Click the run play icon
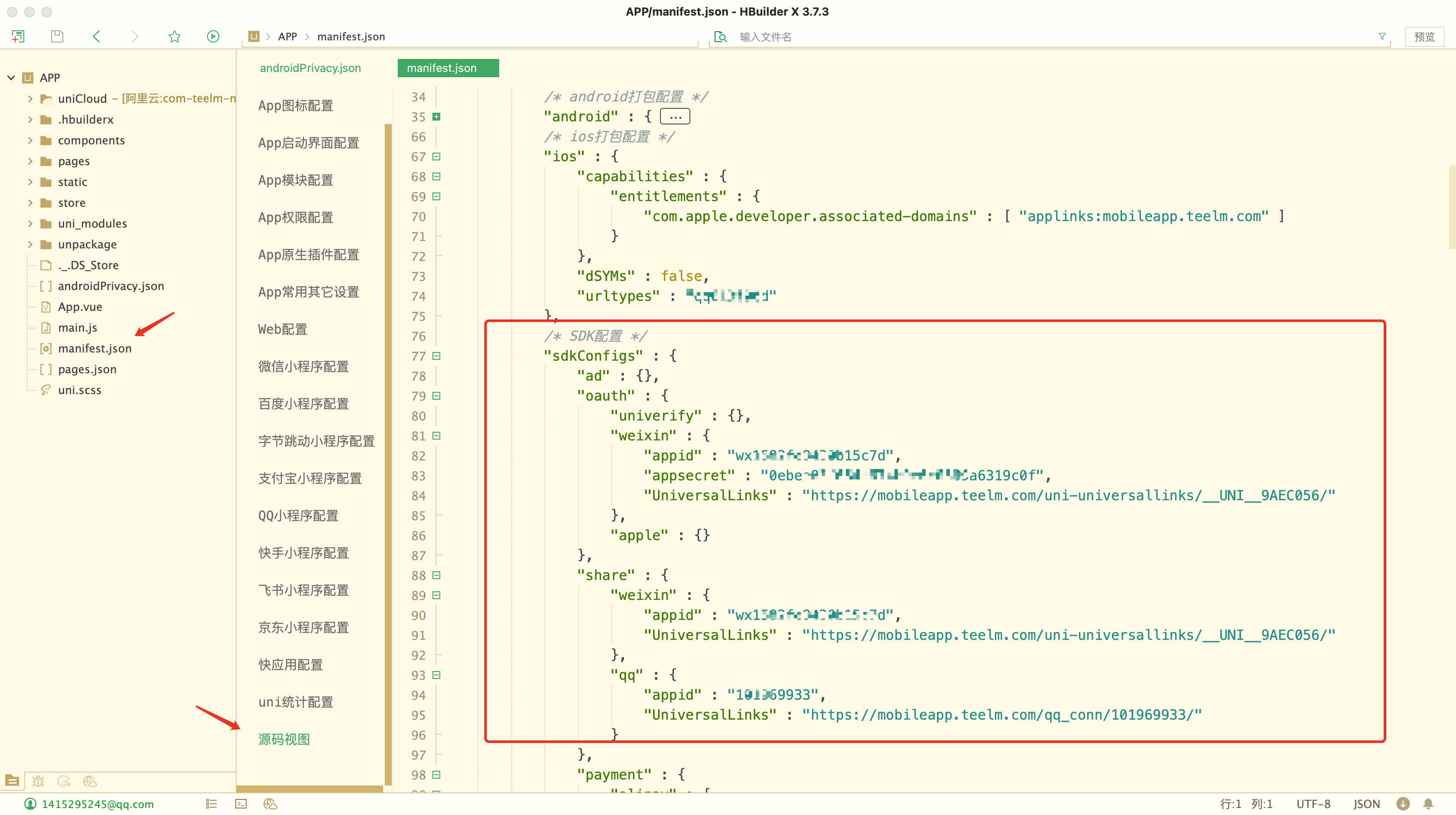Viewport: 1456px width, 815px height. (x=213, y=37)
